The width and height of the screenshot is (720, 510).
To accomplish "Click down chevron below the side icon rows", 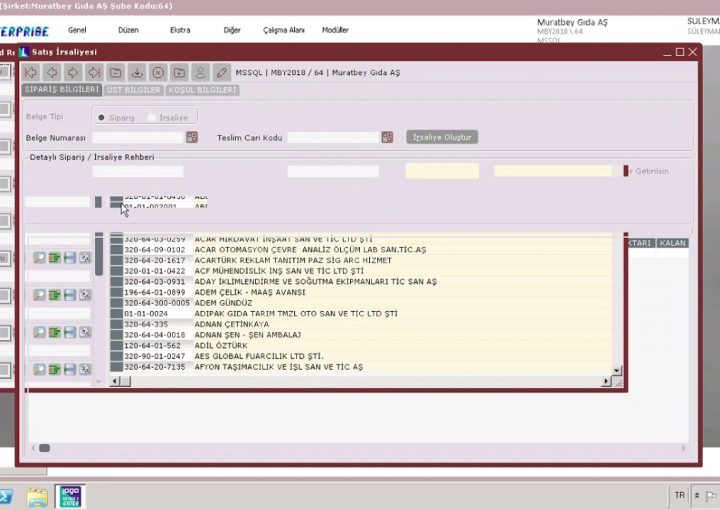I will click(99, 381).
